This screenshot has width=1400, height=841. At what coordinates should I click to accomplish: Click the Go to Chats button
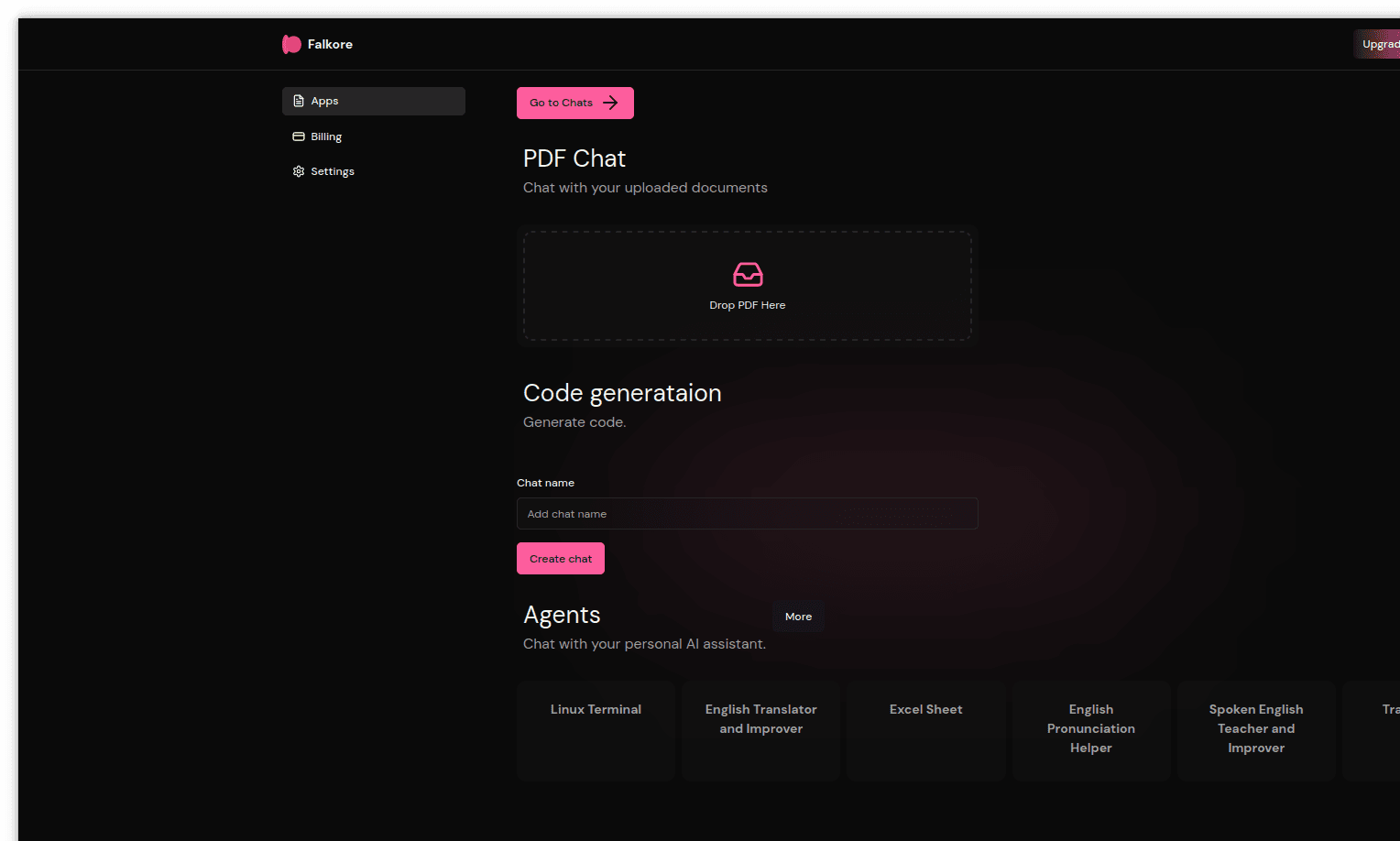[x=575, y=103]
